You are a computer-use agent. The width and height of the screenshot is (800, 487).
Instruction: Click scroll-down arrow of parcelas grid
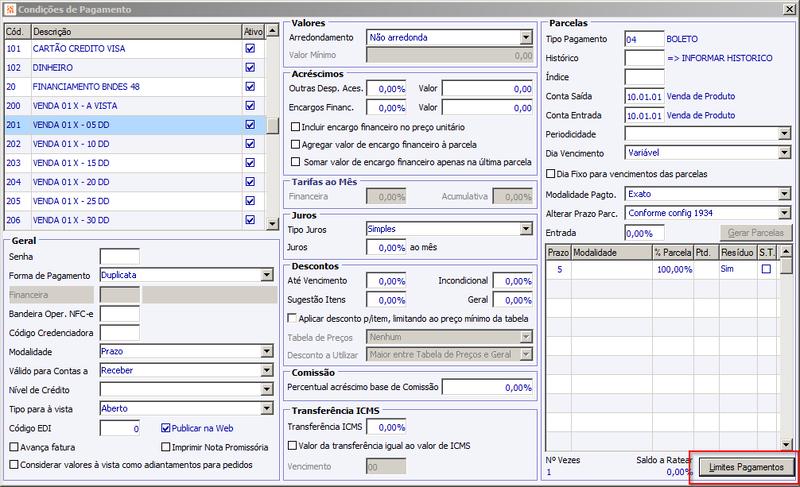(786, 445)
